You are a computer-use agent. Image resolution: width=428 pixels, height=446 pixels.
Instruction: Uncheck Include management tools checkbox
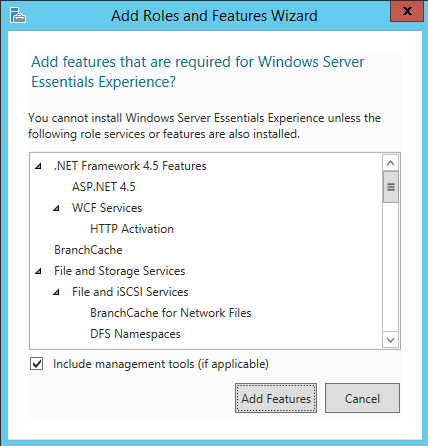[x=36, y=364]
